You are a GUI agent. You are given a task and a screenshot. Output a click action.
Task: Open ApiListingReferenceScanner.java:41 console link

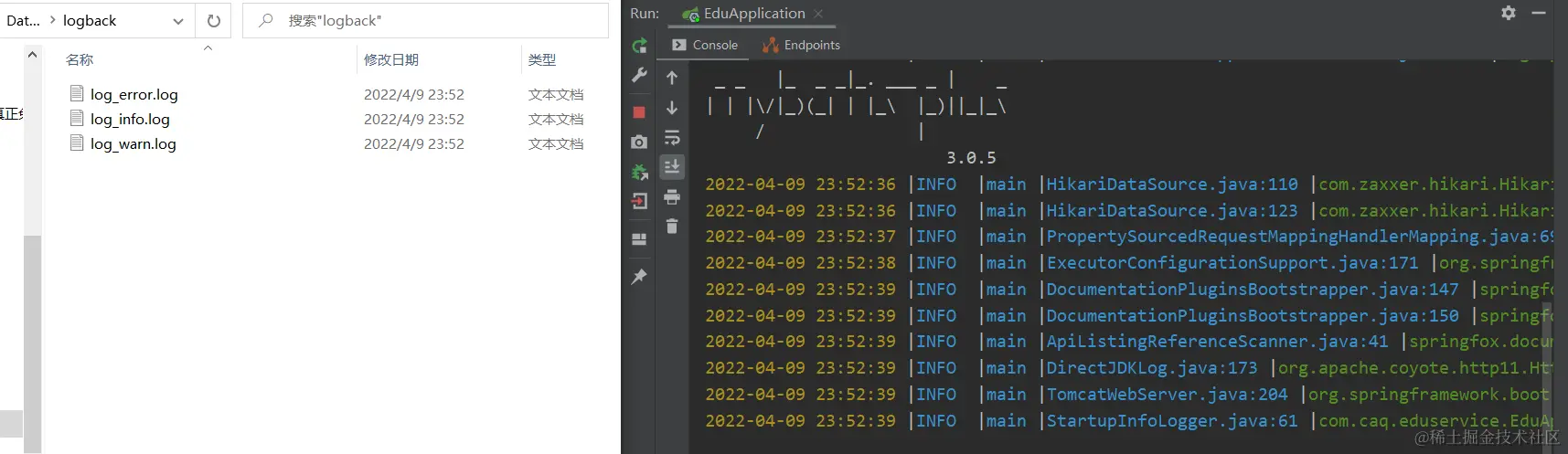click(1218, 342)
